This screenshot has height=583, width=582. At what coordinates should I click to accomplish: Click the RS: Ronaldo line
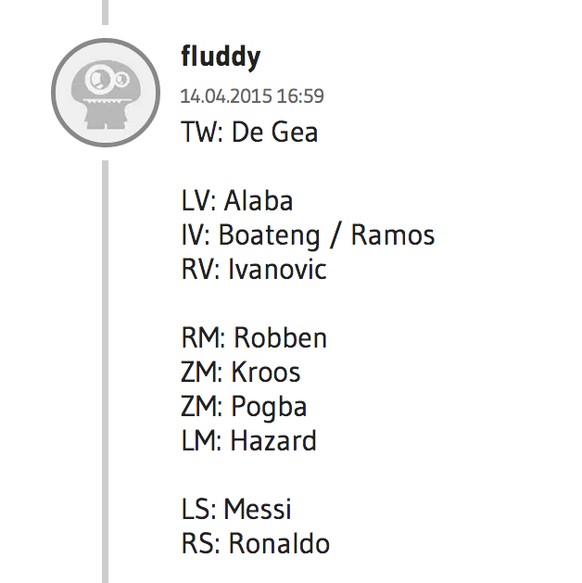point(255,543)
